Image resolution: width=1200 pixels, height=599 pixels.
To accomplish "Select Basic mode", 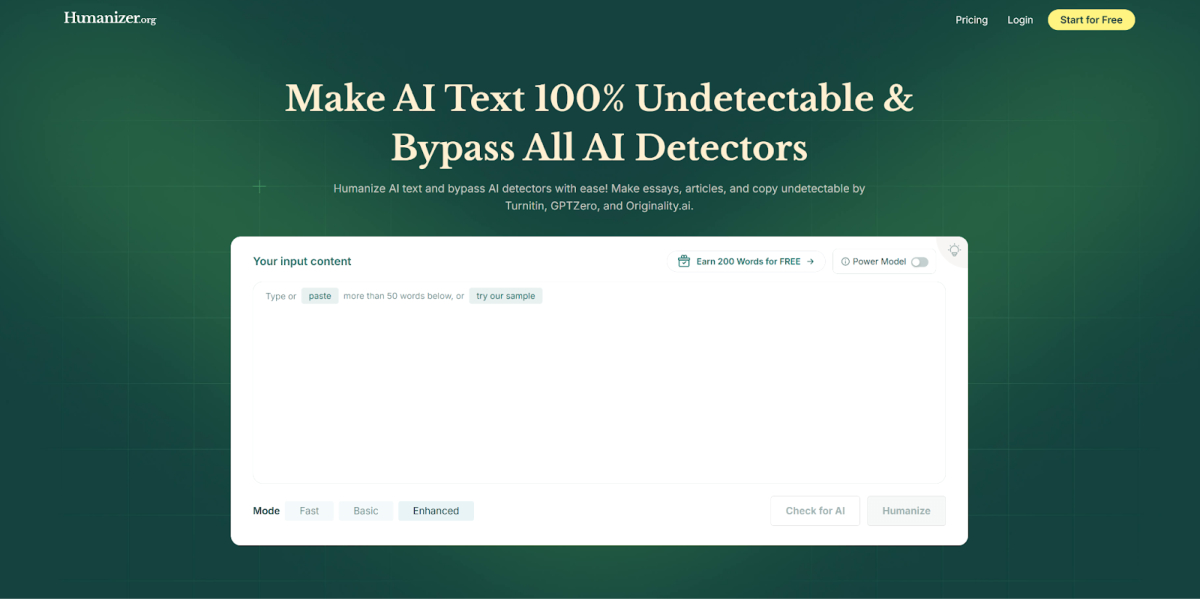I will (366, 511).
